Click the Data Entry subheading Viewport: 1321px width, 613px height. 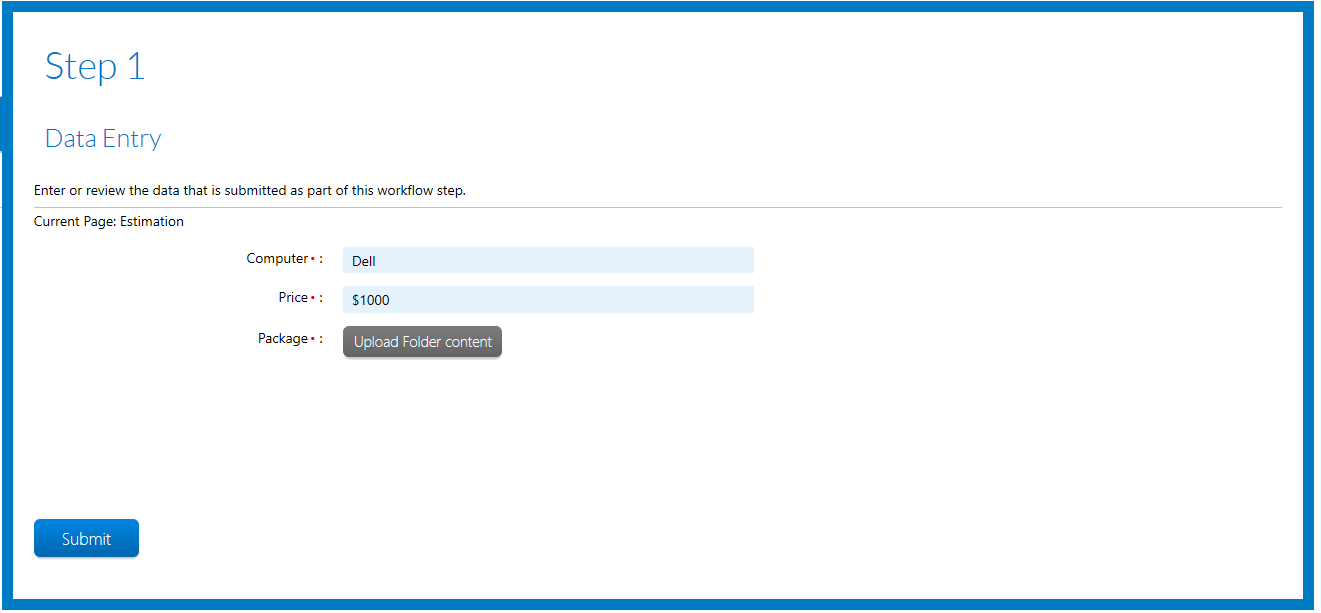coord(103,139)
